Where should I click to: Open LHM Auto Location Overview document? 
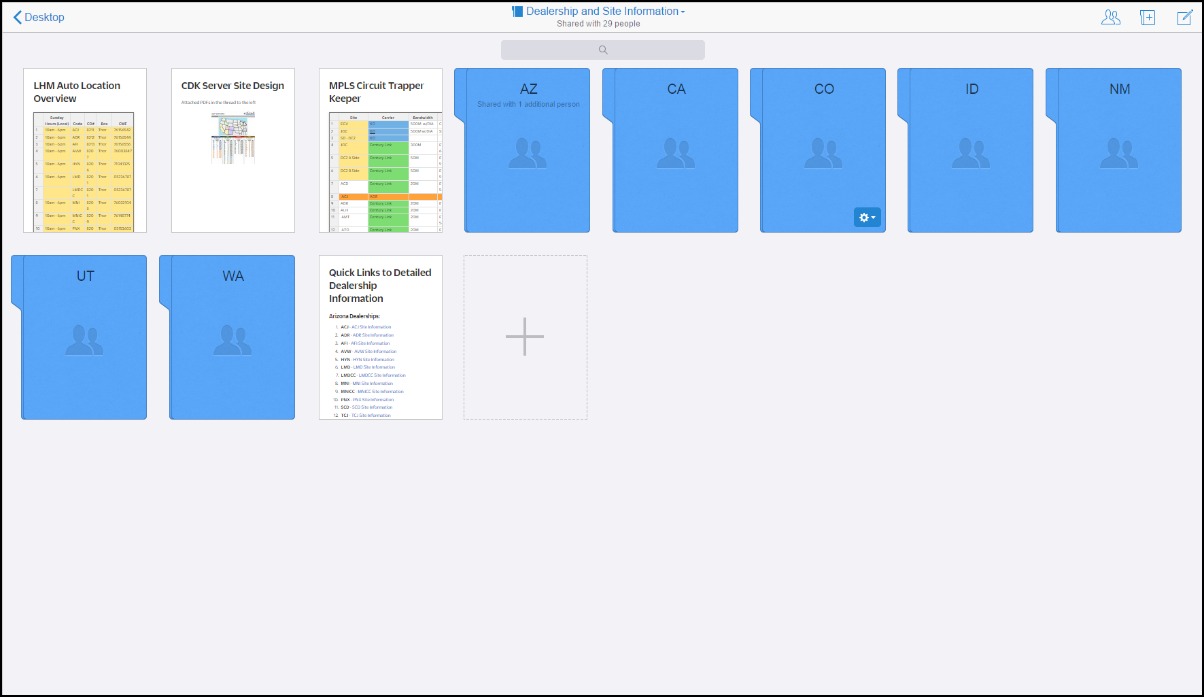pos(85,150)
